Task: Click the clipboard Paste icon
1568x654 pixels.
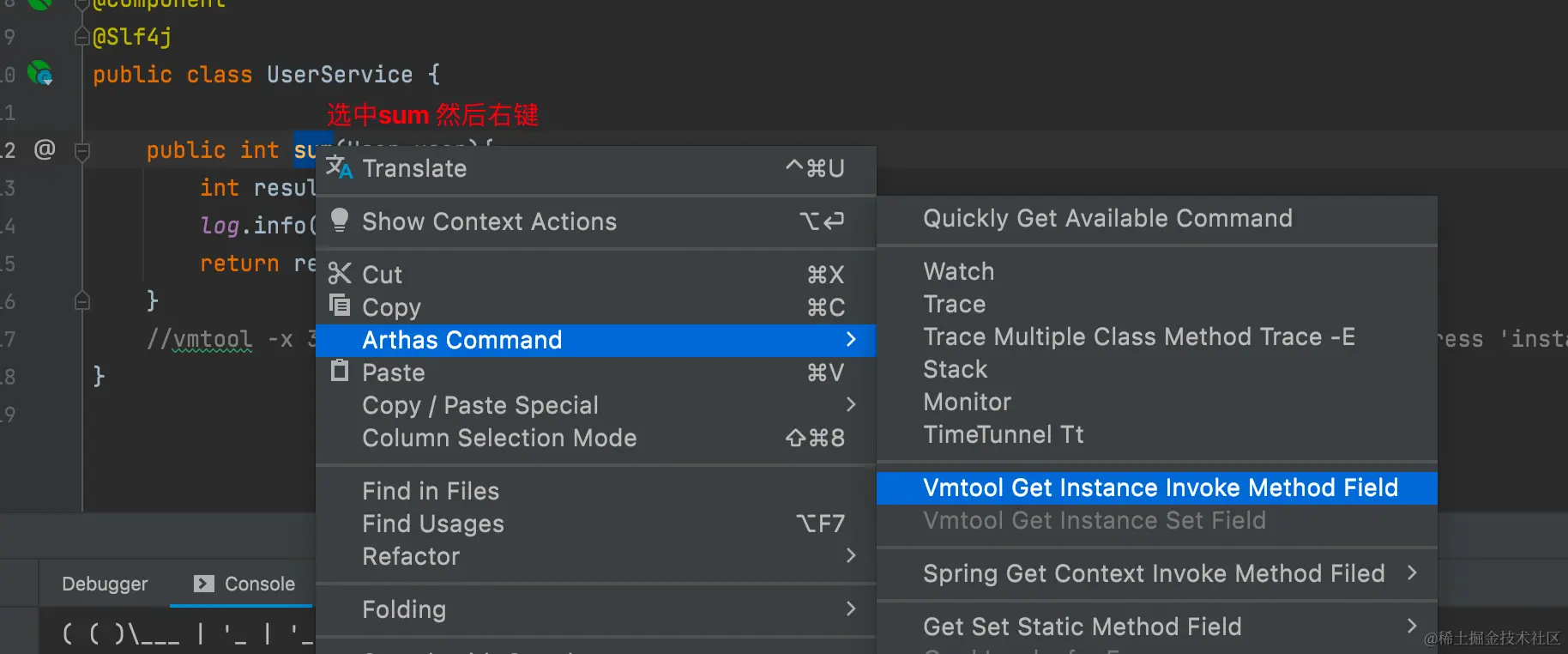Action: (x=339, y=371)
